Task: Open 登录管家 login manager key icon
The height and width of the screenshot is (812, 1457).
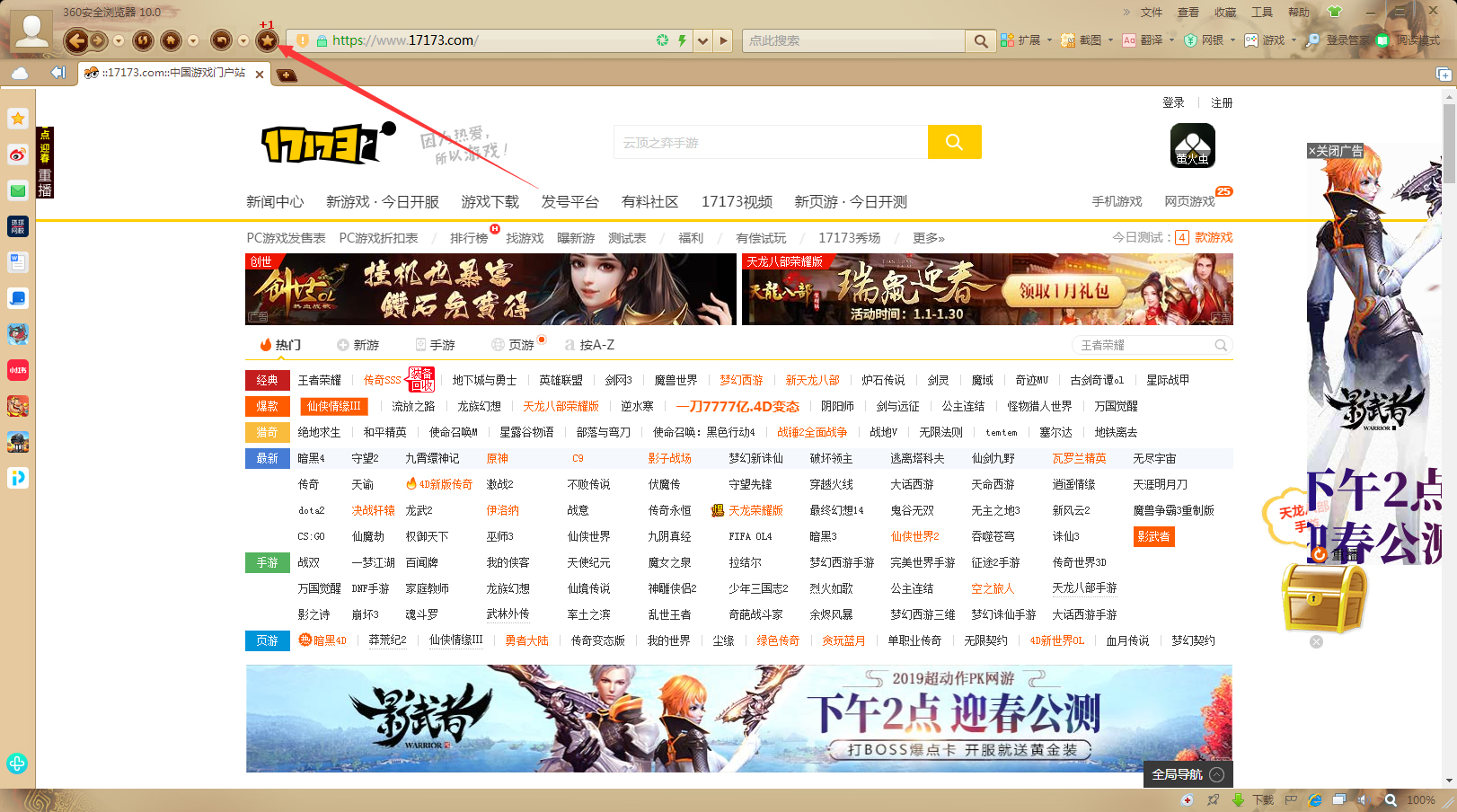Action: point(1343,40)
